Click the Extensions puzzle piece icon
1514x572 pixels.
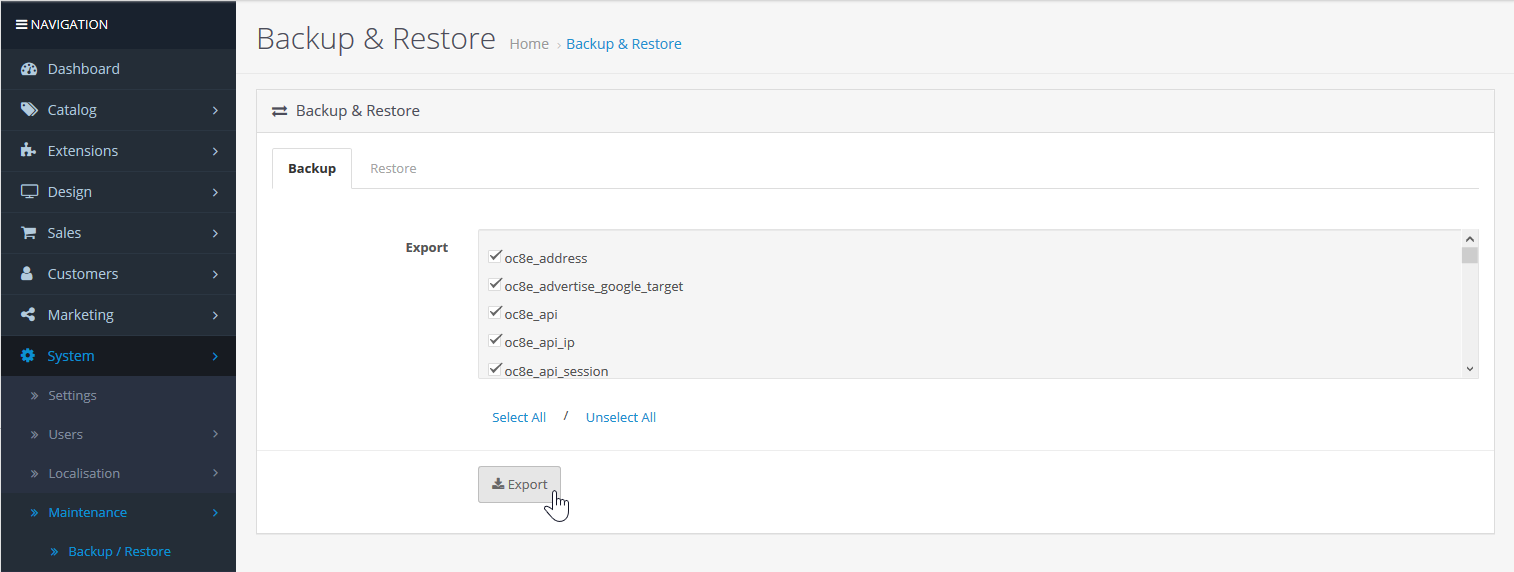pyautogui.click(x=29, y=151)
